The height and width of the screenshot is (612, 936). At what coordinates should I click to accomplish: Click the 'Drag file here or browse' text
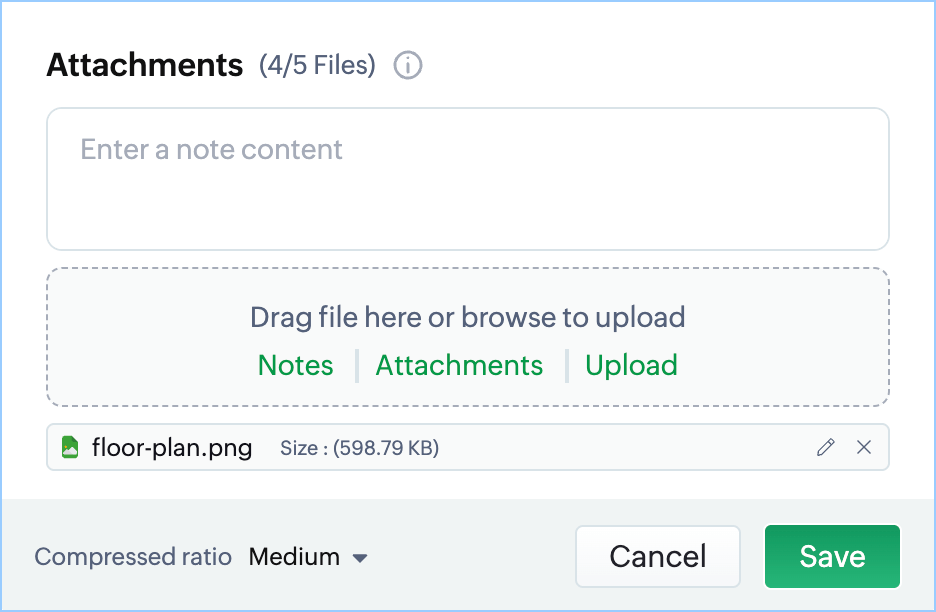(467, 318)
